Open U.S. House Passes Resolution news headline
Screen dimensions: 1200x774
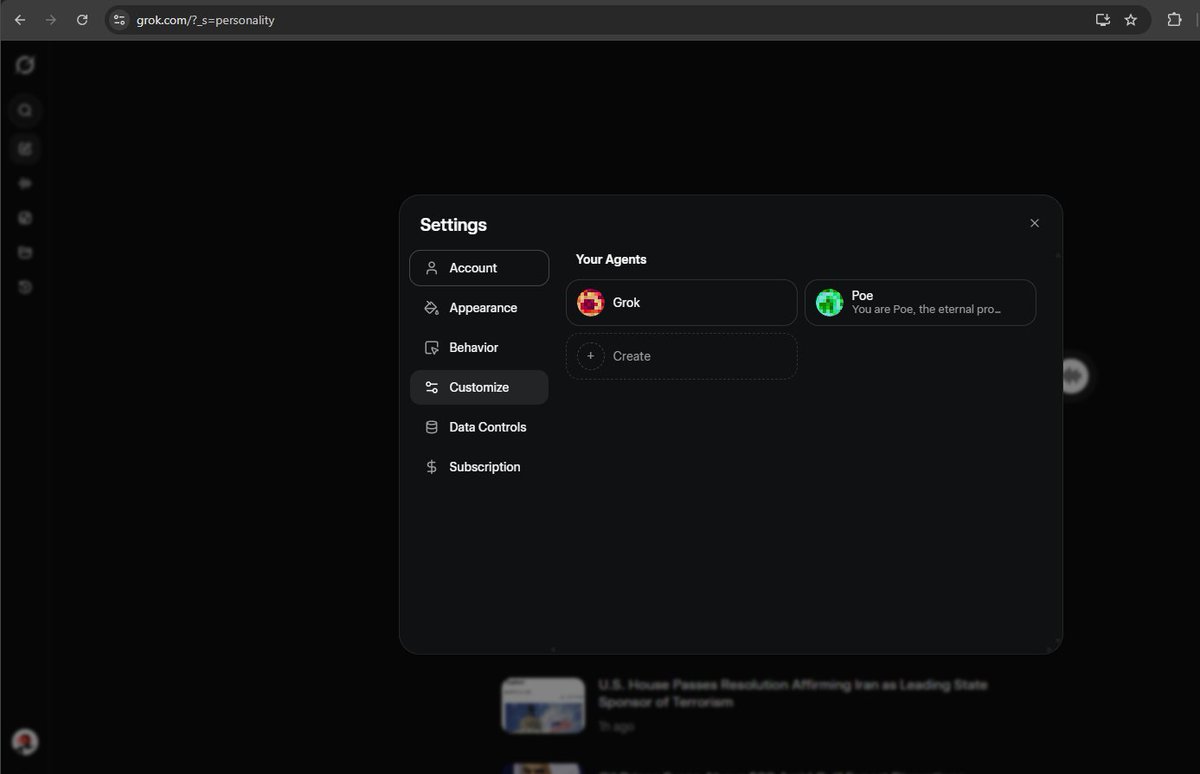click(793, 693)
